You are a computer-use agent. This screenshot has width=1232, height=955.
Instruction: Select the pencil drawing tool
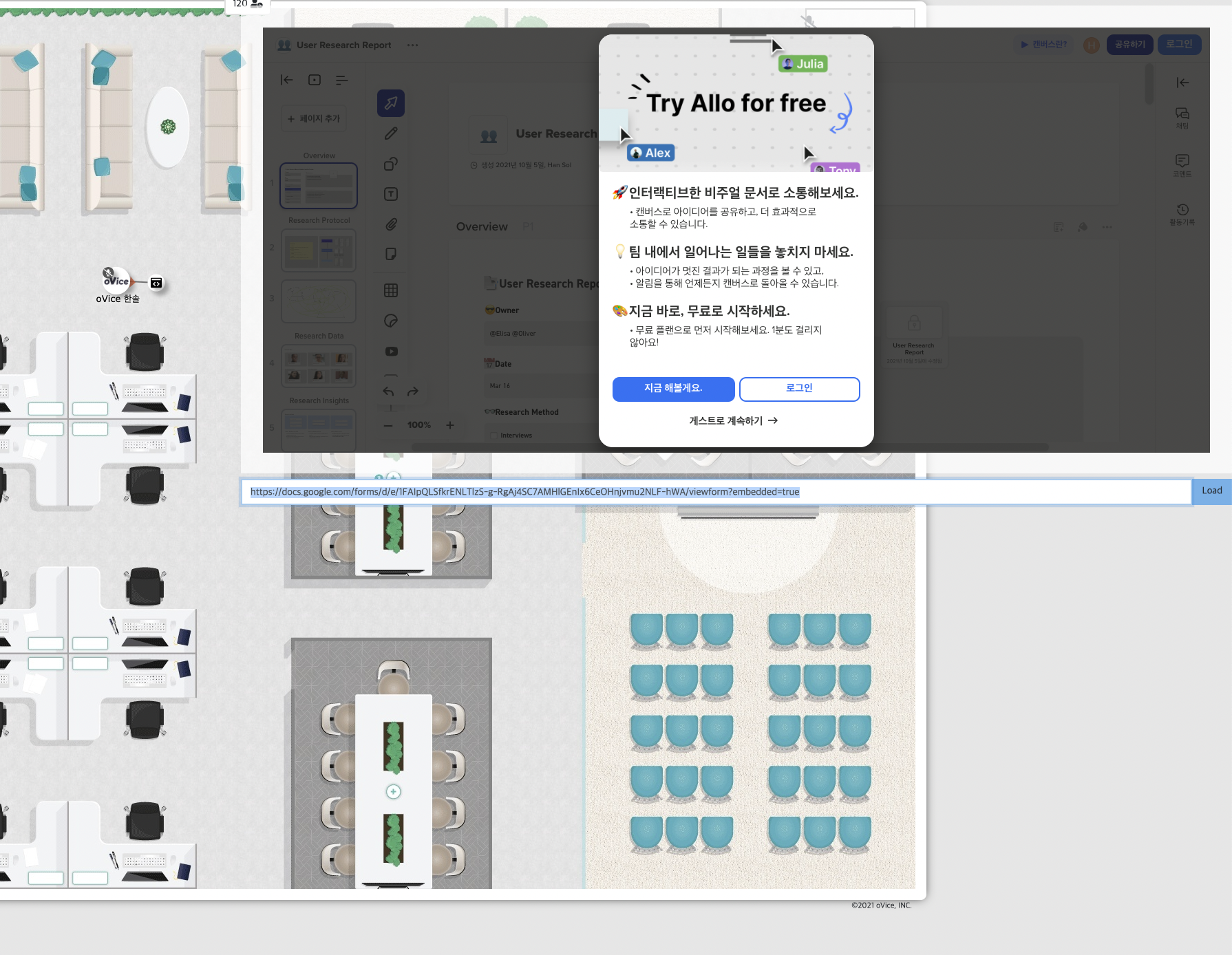point(391,133)
